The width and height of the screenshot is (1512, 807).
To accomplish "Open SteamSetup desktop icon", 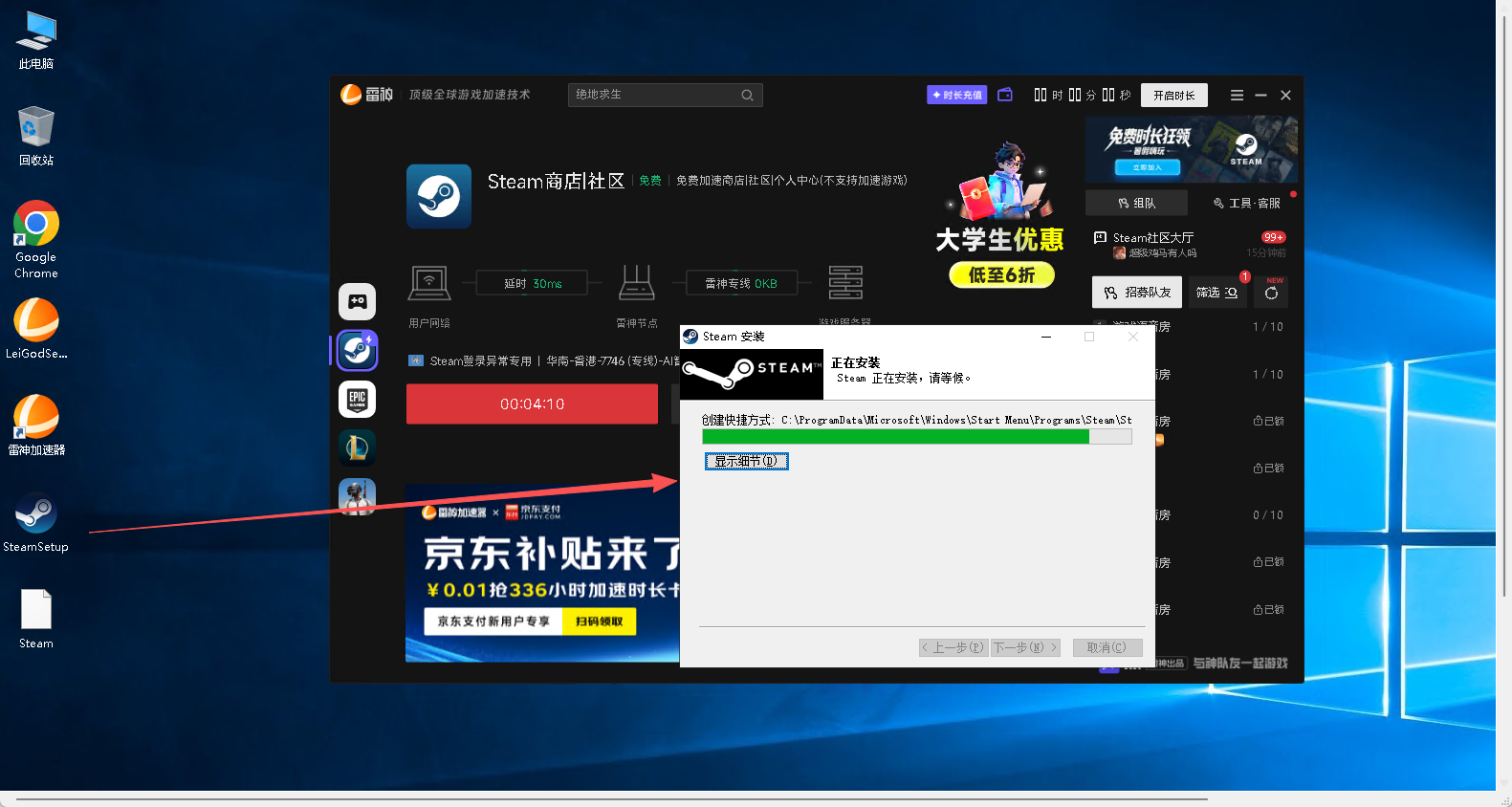I will 35,522.
